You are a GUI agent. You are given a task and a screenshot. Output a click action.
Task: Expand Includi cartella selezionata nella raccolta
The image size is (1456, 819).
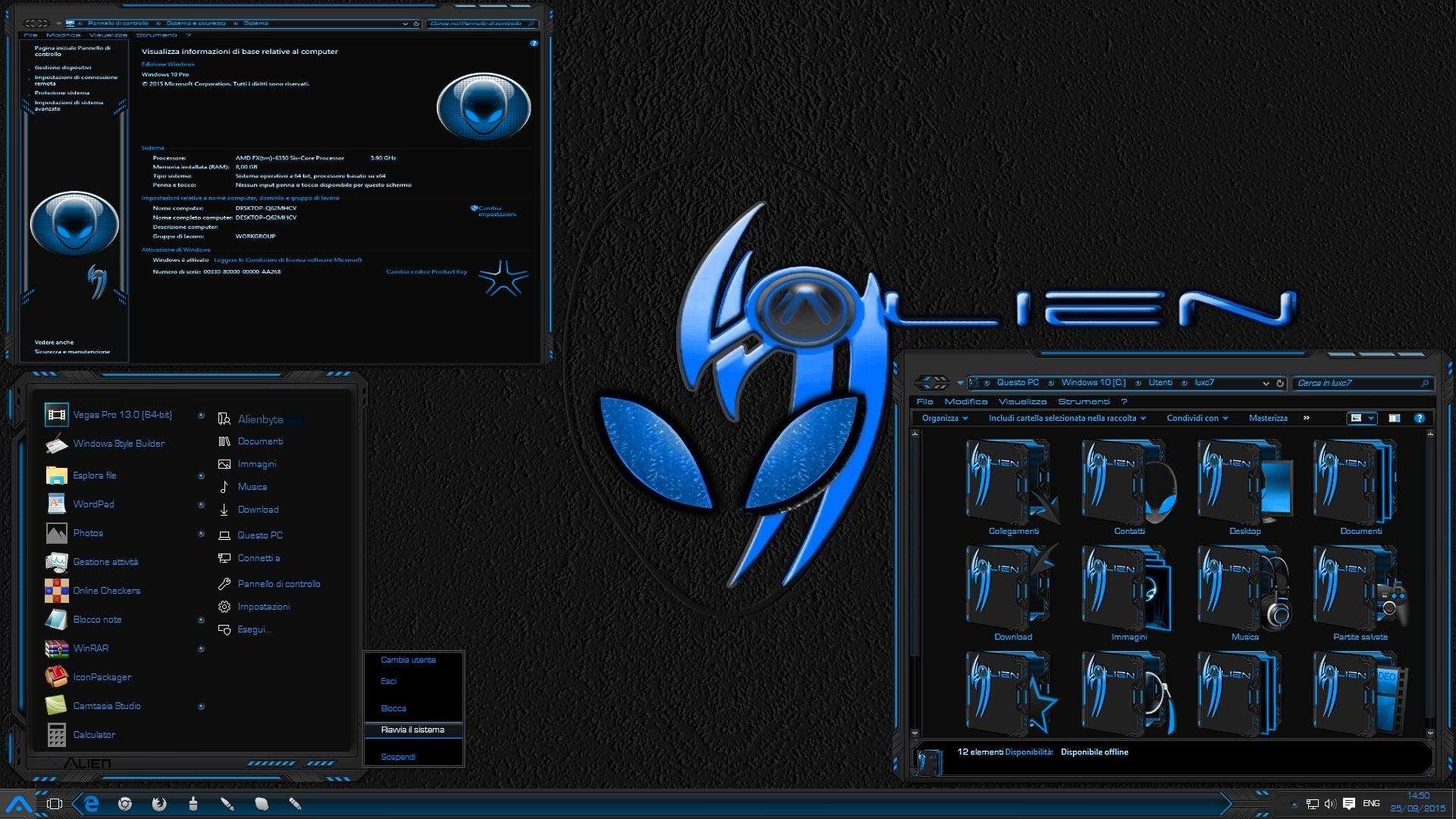(1067, 418)
